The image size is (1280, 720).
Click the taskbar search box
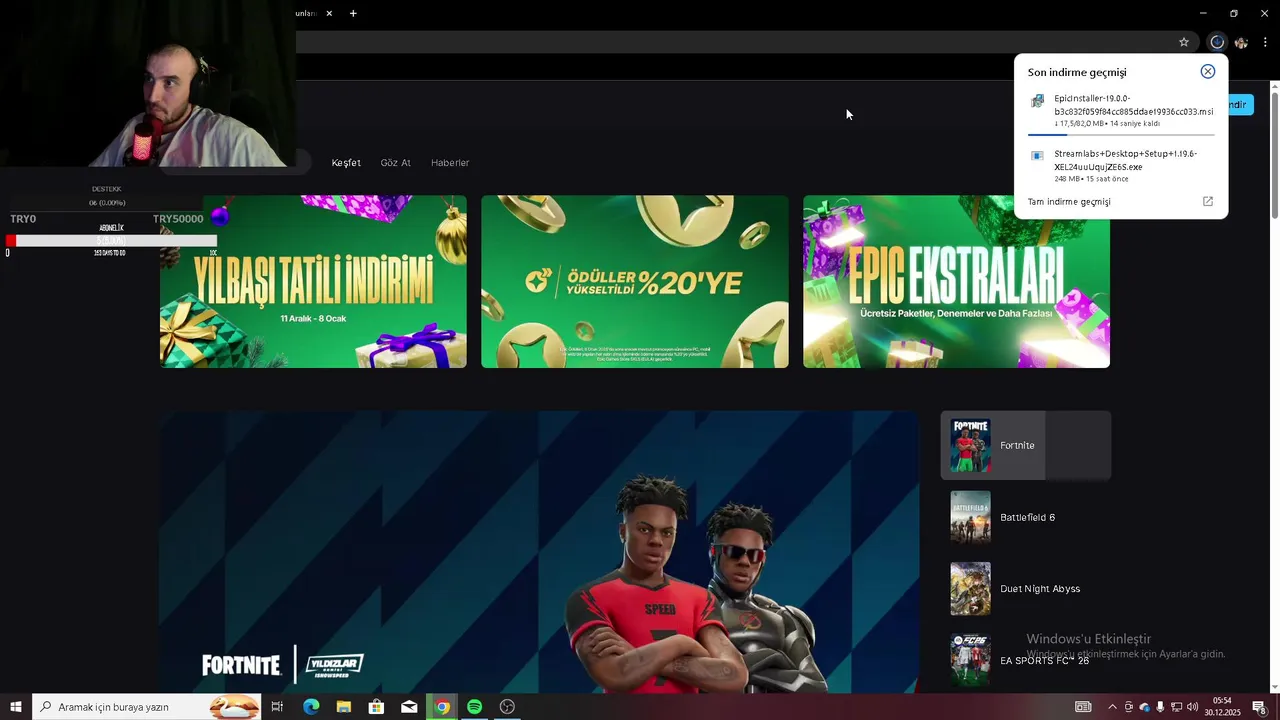tap(147, 707)
